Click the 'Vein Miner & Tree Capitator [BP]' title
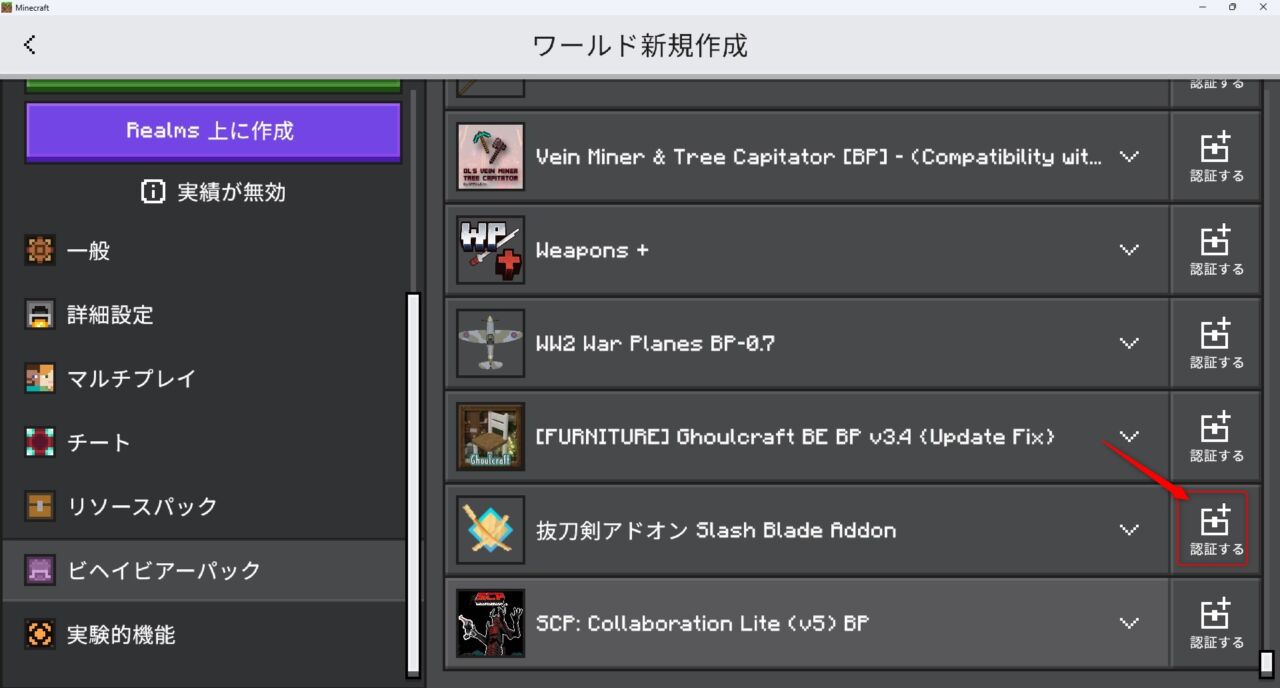Image resolution: width=1280 pixels, height=688 pixels. [819, 157]
